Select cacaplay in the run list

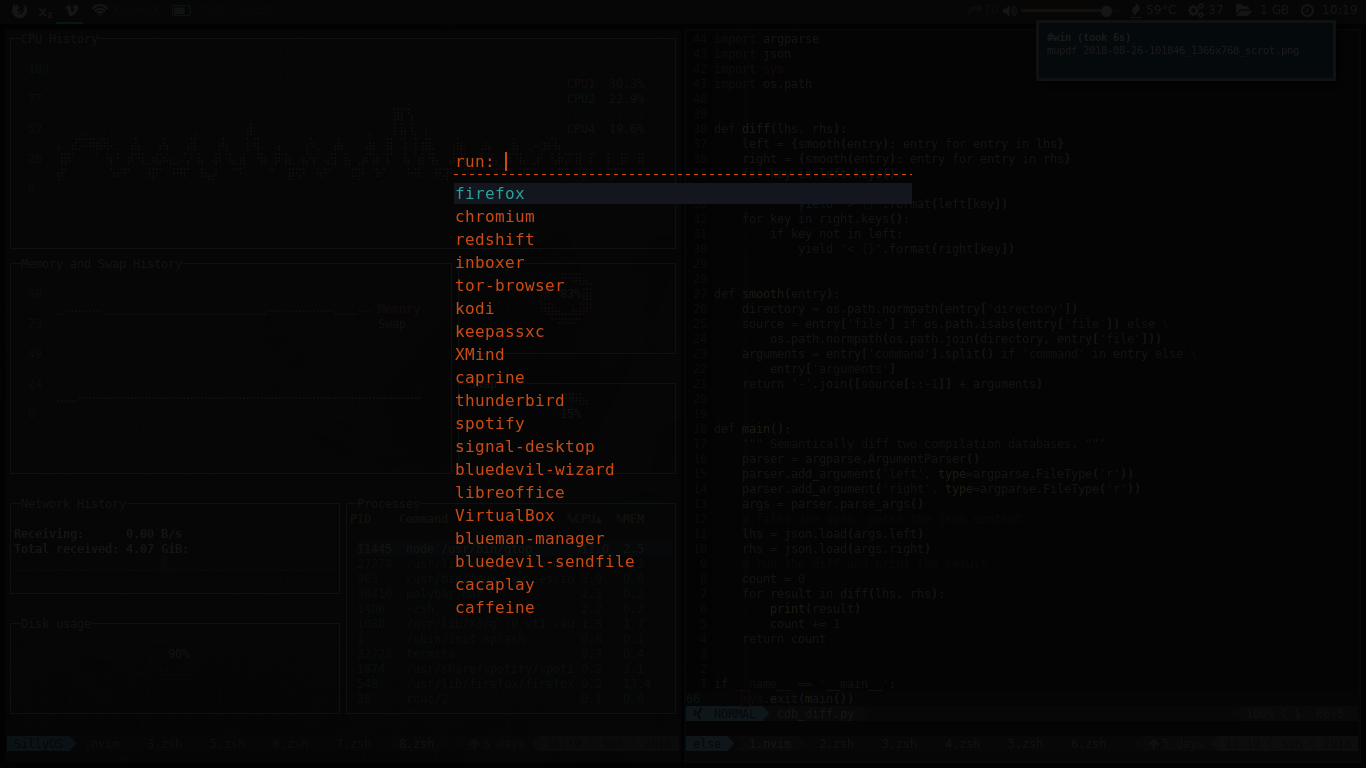[x=683, y=585]
